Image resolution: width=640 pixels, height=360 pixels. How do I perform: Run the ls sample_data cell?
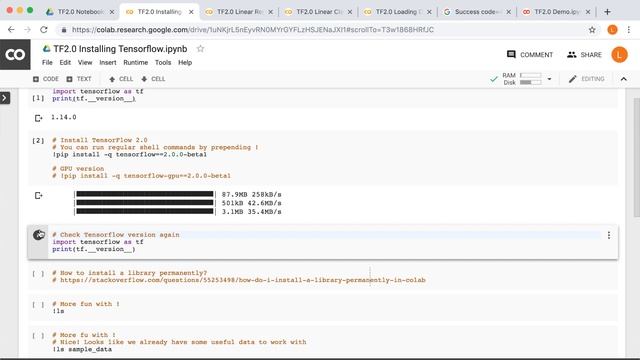click(38, 336)
